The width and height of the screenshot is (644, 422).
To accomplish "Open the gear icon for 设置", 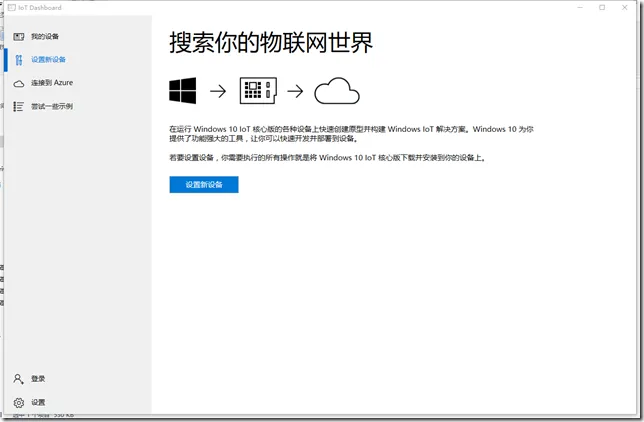I will tap(19, 403).
